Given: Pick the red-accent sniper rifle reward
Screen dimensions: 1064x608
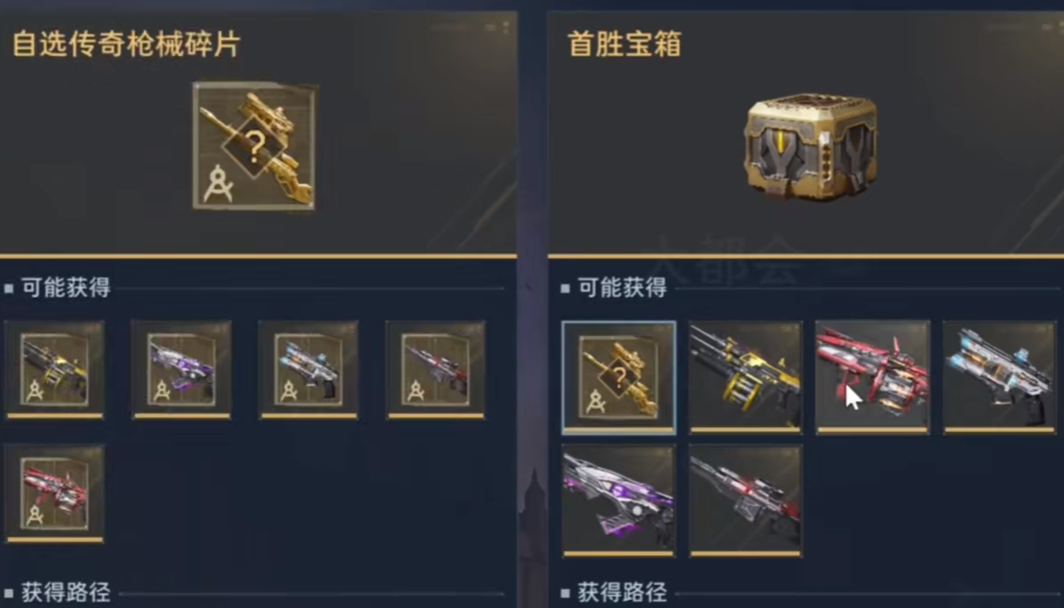Looking at the screenshot, I should click(746, 501).
